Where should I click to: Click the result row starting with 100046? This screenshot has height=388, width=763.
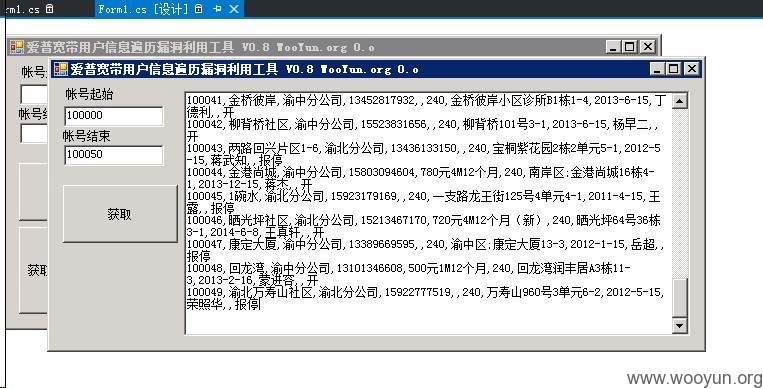click(424, 226)
